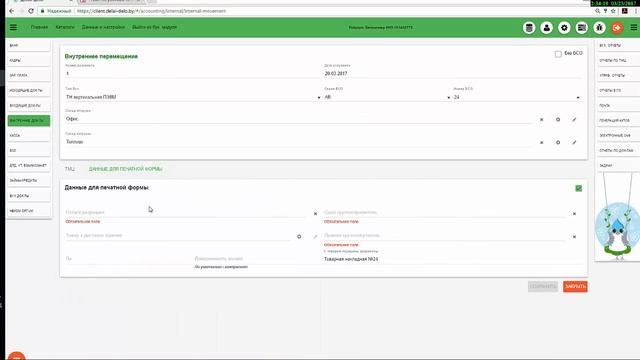Open the user profile icon in header
This screenshot has height=360, width=640.
(547, 28)
